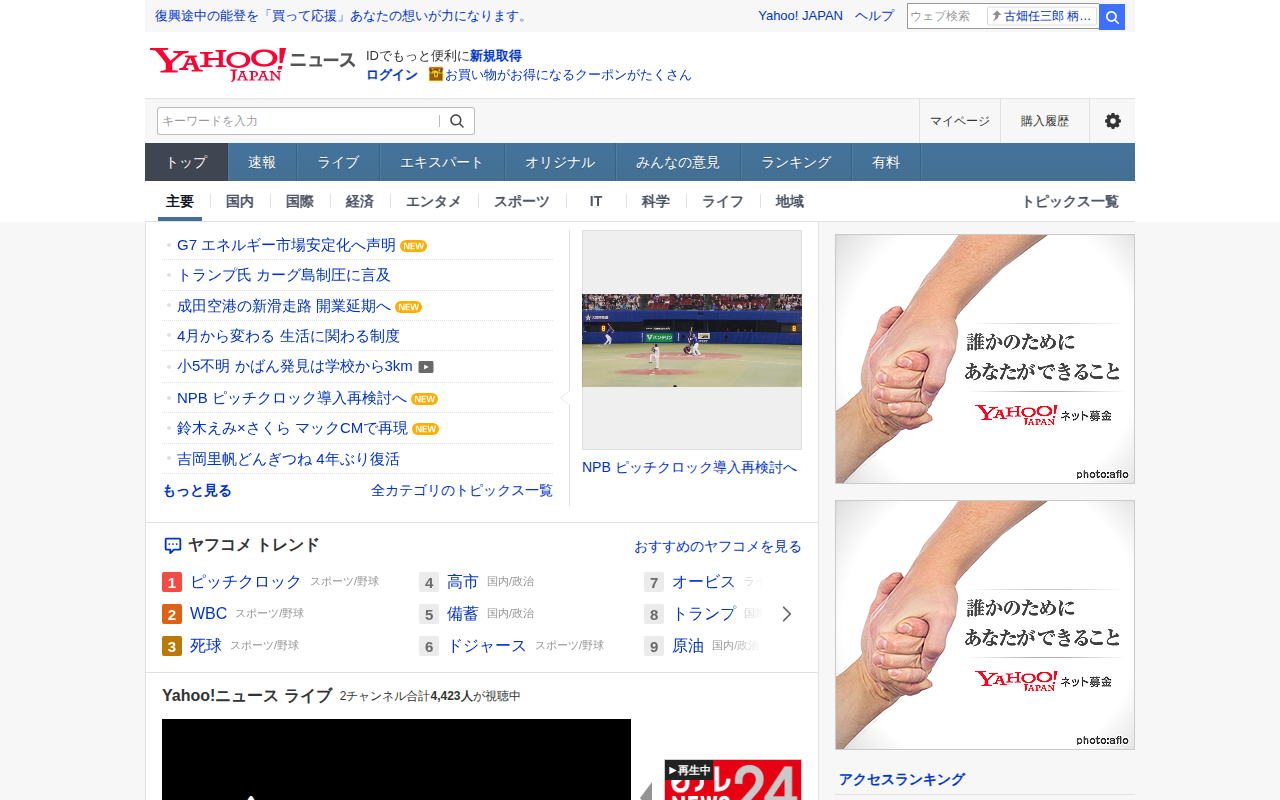Select the 経済 category tab

[x=360, y=201]
